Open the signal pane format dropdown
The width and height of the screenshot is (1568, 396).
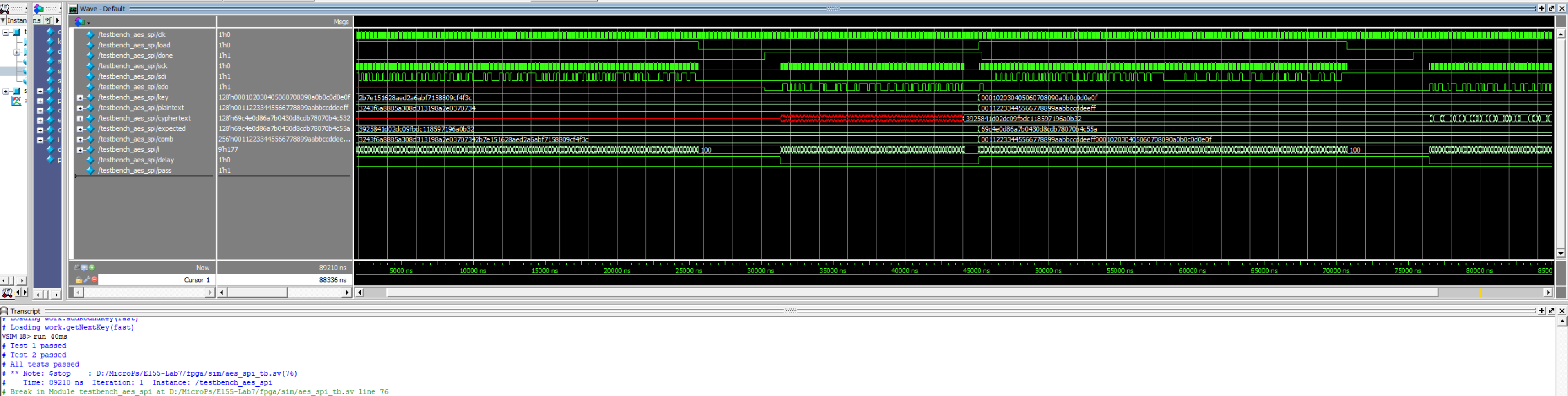click(x=81, y=22)
